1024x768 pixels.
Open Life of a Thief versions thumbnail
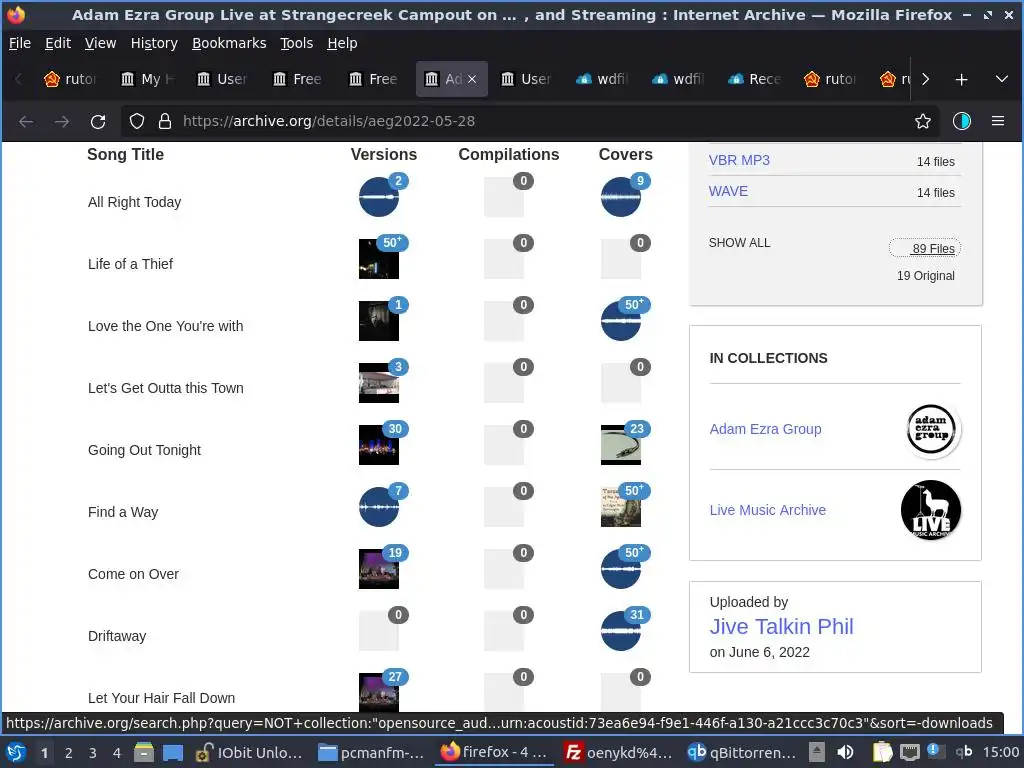click(379, 259)
